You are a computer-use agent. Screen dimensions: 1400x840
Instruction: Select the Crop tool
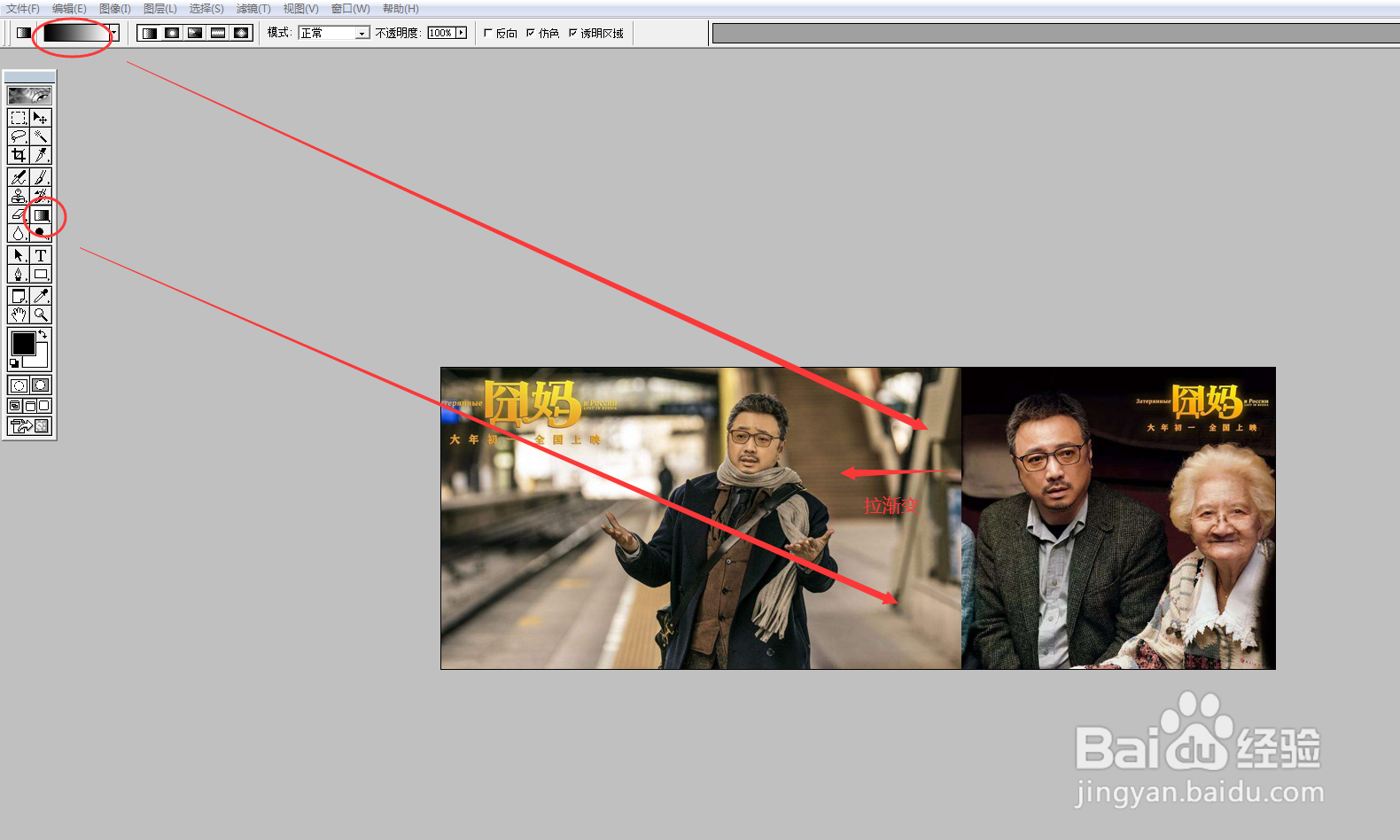tap(19, 155)
